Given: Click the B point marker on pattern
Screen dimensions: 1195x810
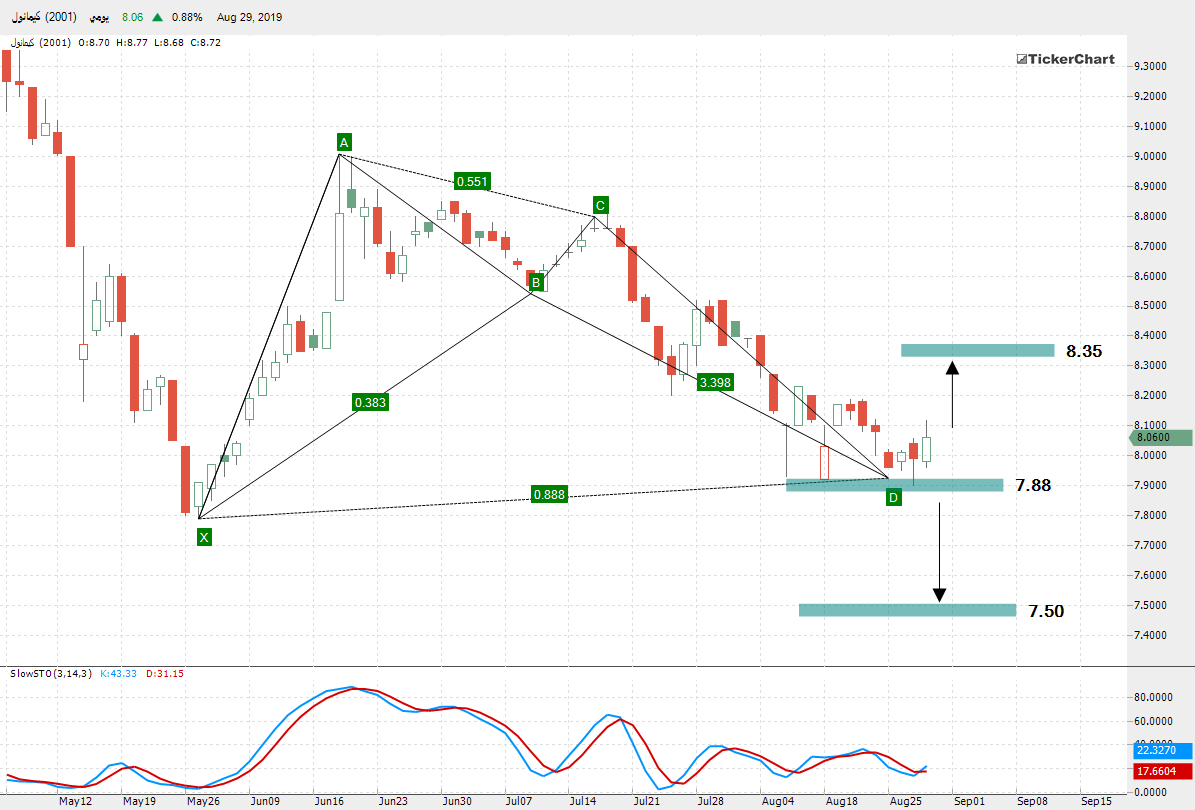Looking at the screenshot, I should pos(536,283).
